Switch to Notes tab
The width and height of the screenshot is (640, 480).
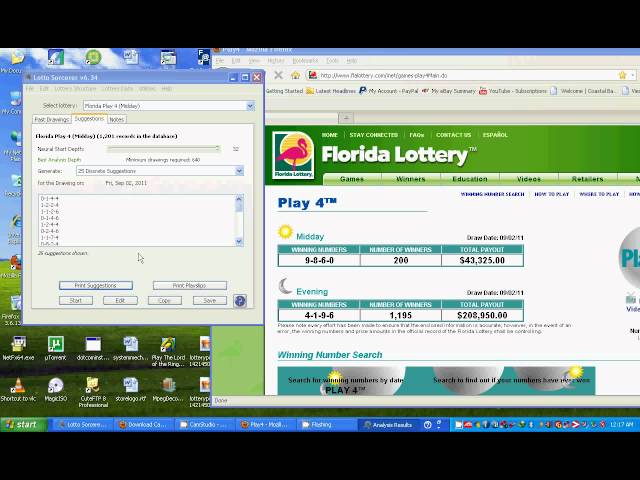(116, 119)
